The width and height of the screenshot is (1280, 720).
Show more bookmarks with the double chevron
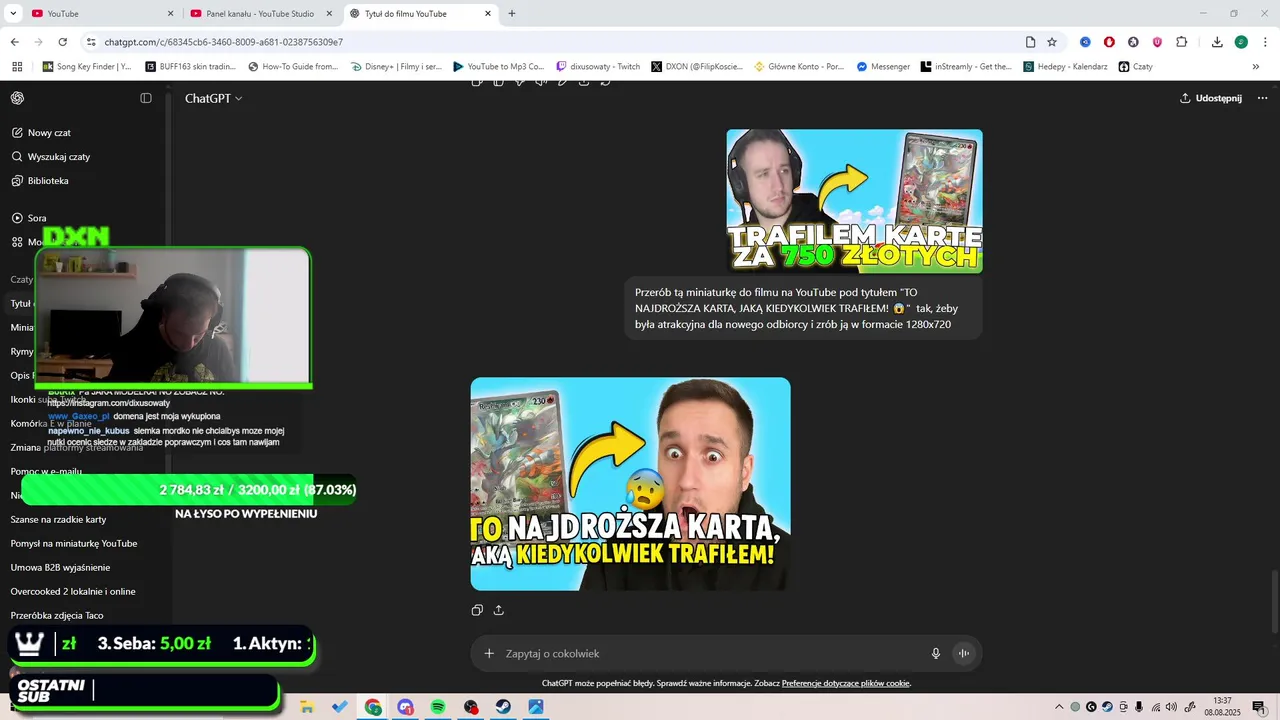pos(1255,67)
